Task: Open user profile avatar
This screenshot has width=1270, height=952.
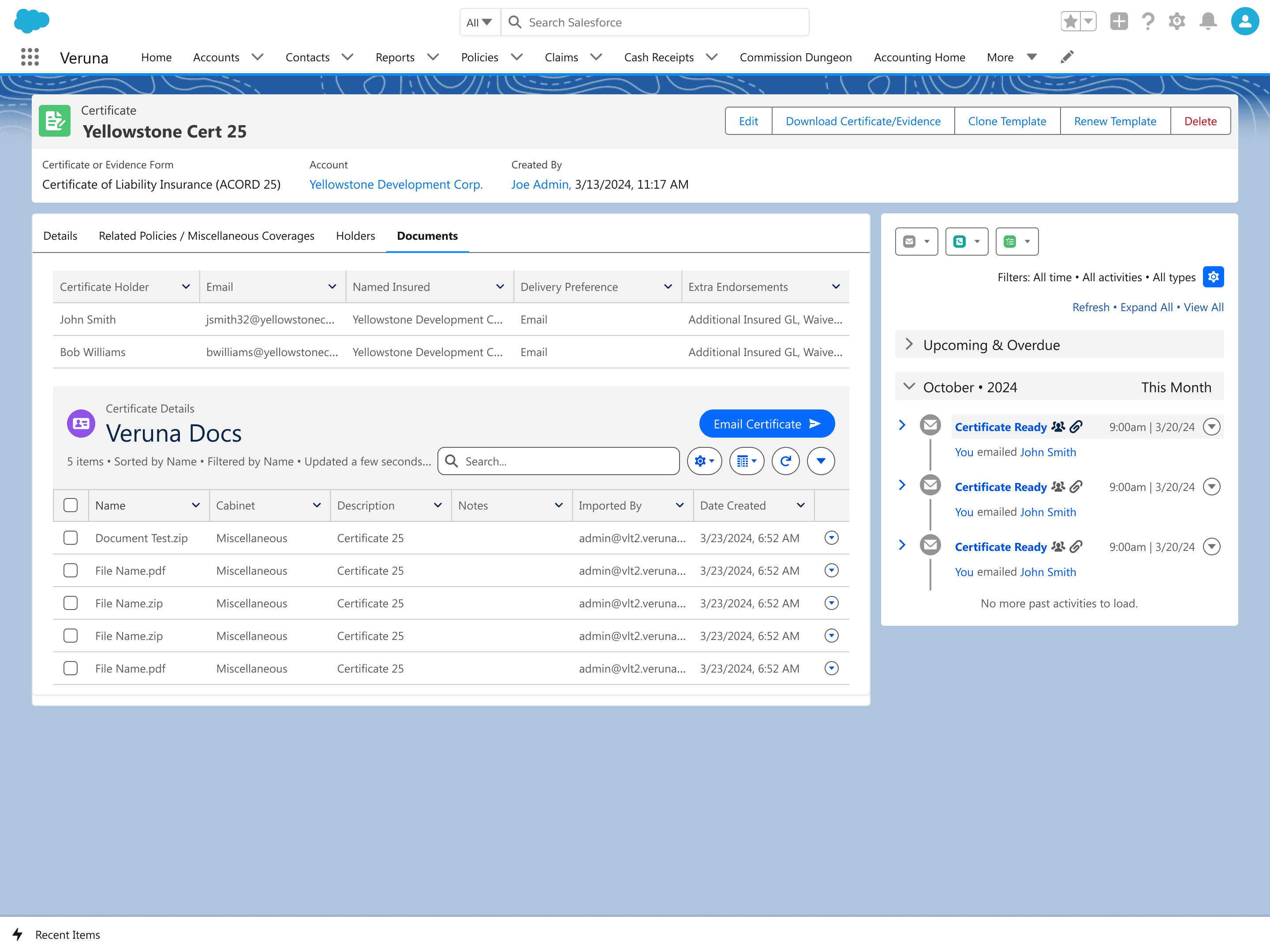Action: (x=1245, y=22)
